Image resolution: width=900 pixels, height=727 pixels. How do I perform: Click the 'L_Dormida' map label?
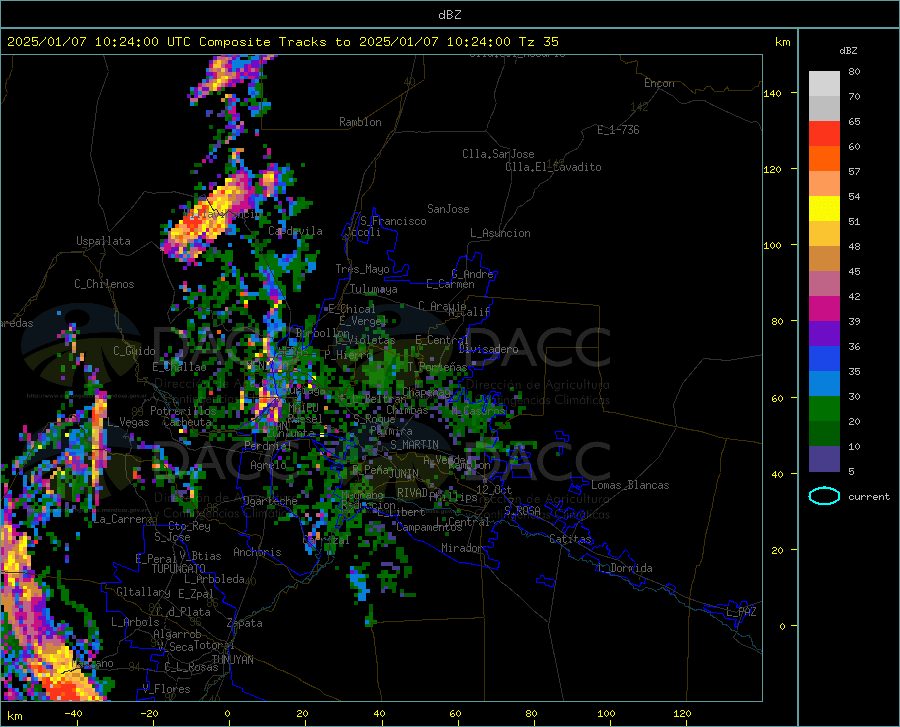[624, 568]
